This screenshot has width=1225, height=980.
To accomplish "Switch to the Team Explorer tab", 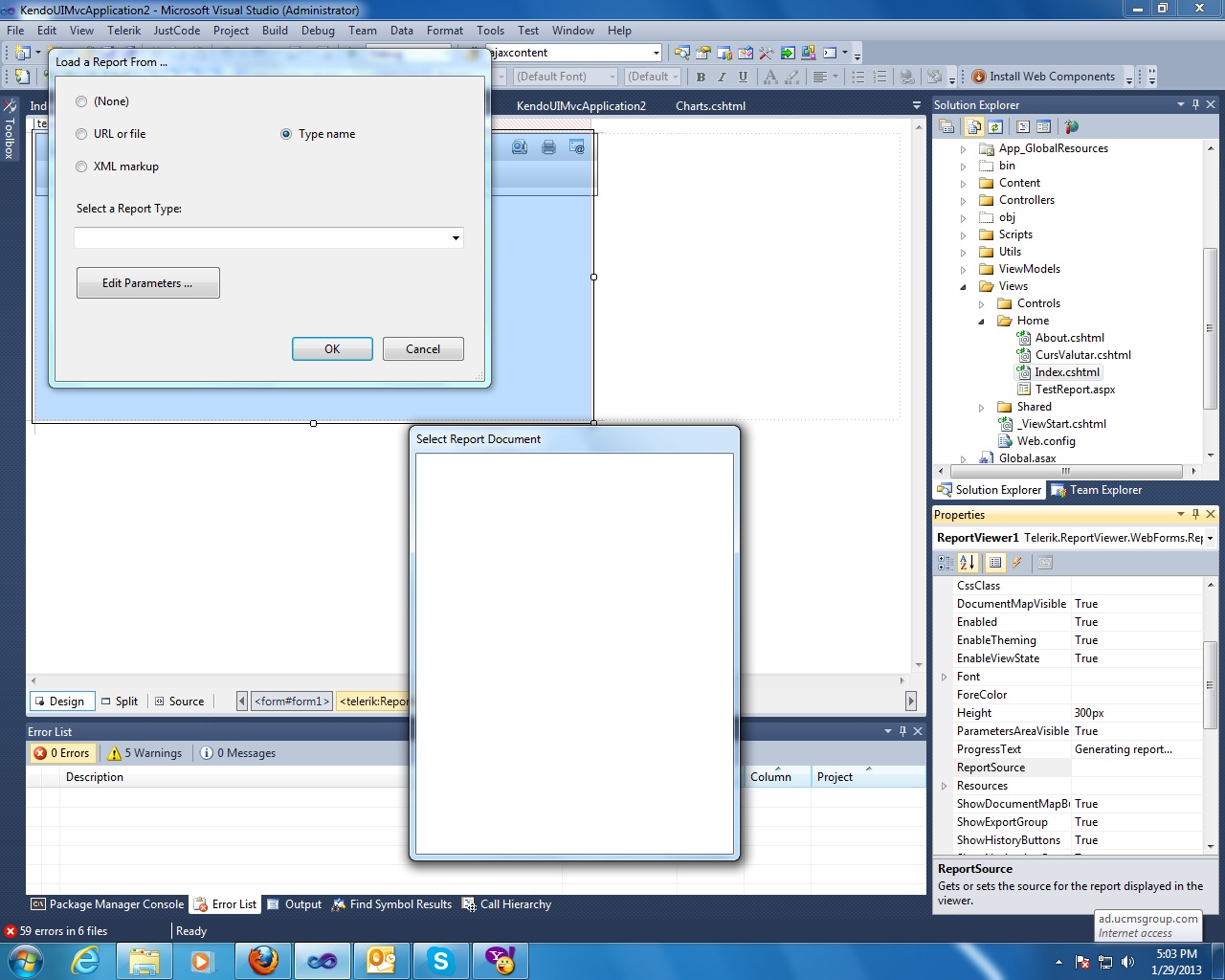I will pyautogui.click(x=1097, y=490).
